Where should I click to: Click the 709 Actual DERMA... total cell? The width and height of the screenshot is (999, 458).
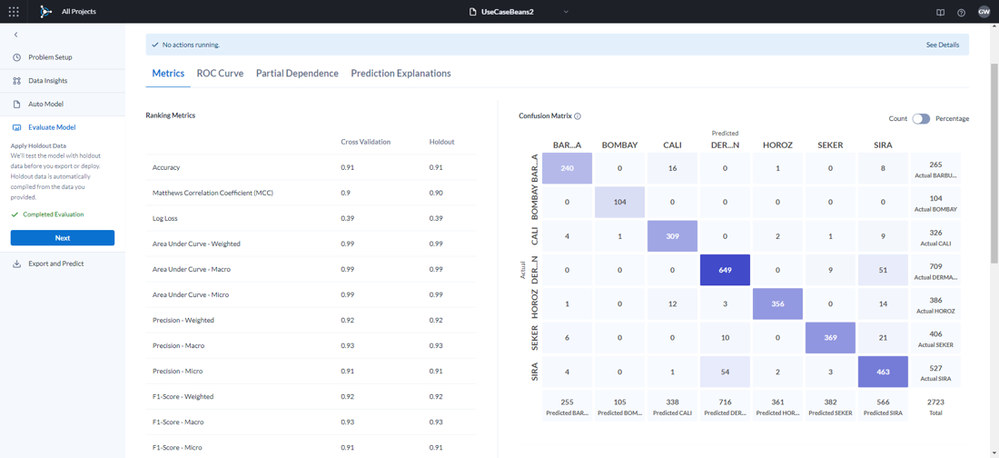point(935,270)
